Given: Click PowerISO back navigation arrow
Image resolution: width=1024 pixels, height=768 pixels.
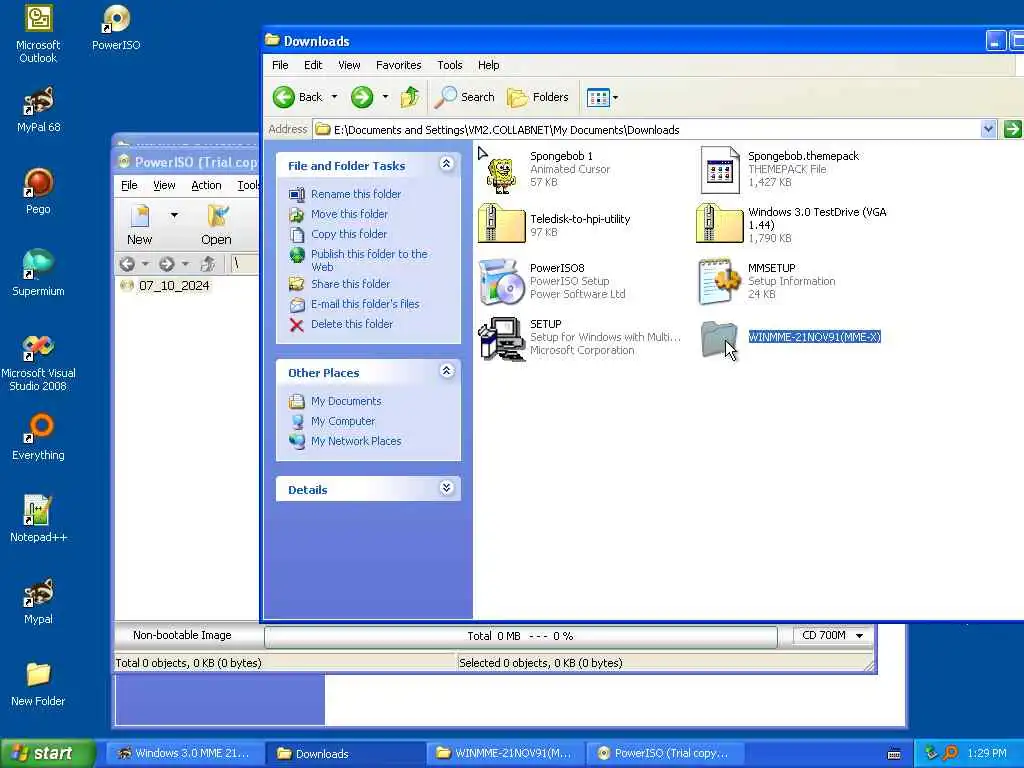Looking at the screenshot, I should pyautogui.click(x=127, y=264).
